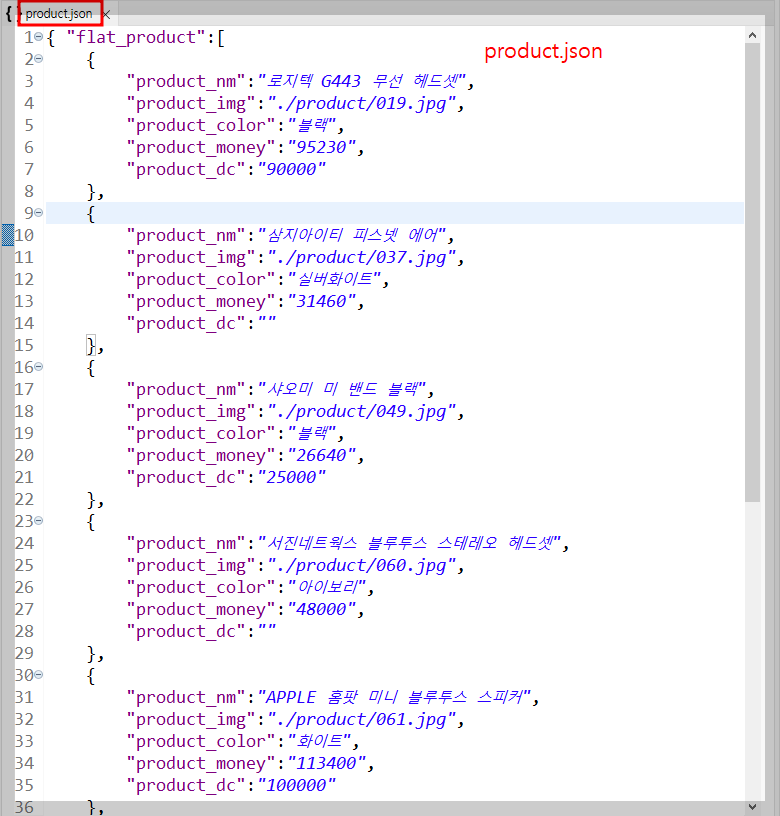Collapse the fold at line 30
The image size is (780, 816).
pos(39,674)
